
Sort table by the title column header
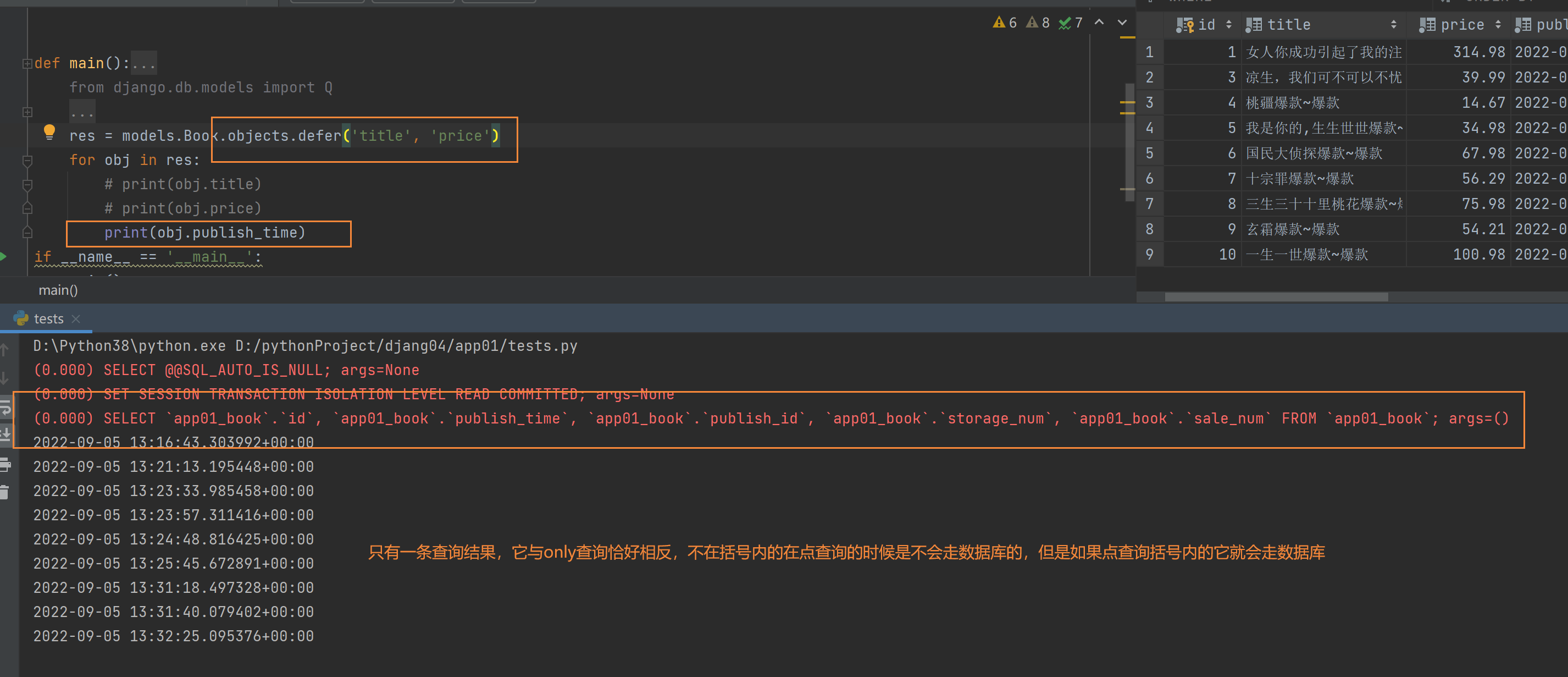(1321, 24)
